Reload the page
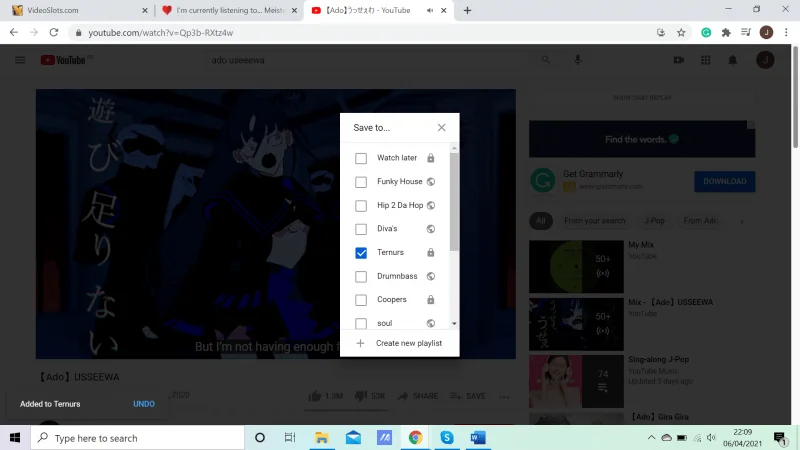The width and height of the screenshot is (800, 450). (x=54, y=32)
